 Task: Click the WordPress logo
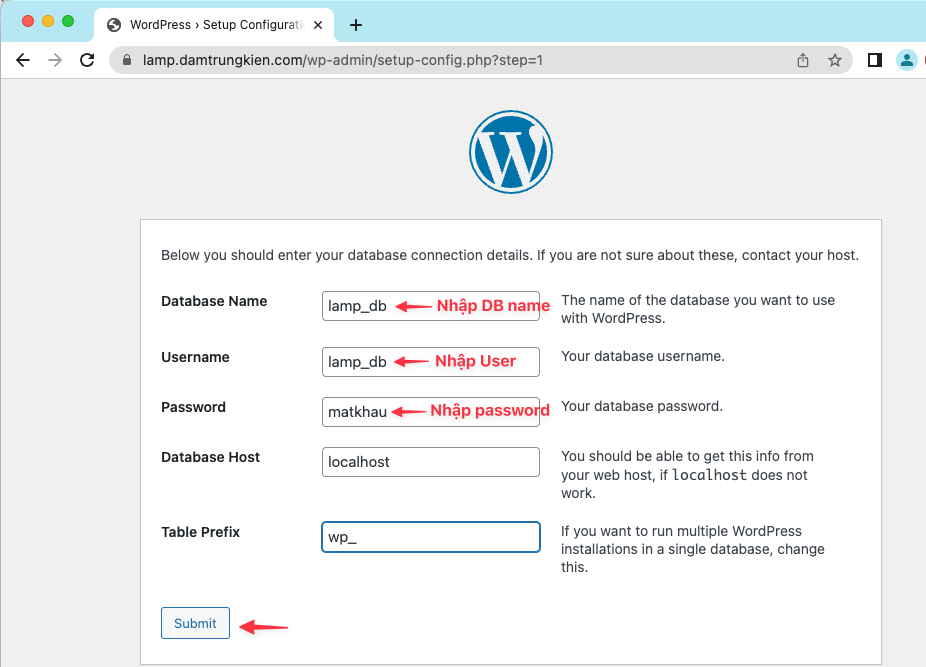tap(511, 152)
